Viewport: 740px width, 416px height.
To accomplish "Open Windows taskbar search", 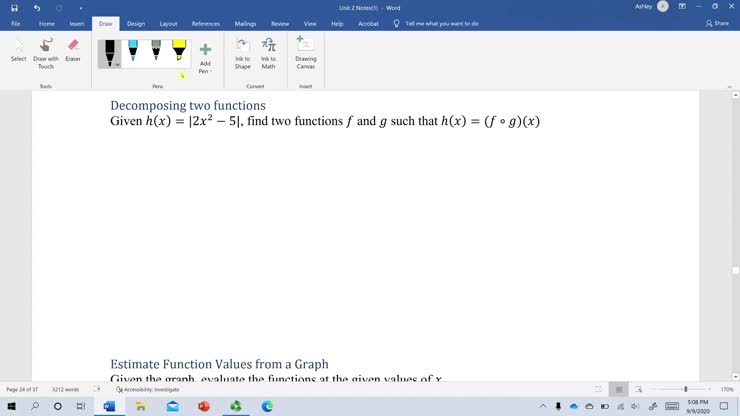I will coord(35,406).
